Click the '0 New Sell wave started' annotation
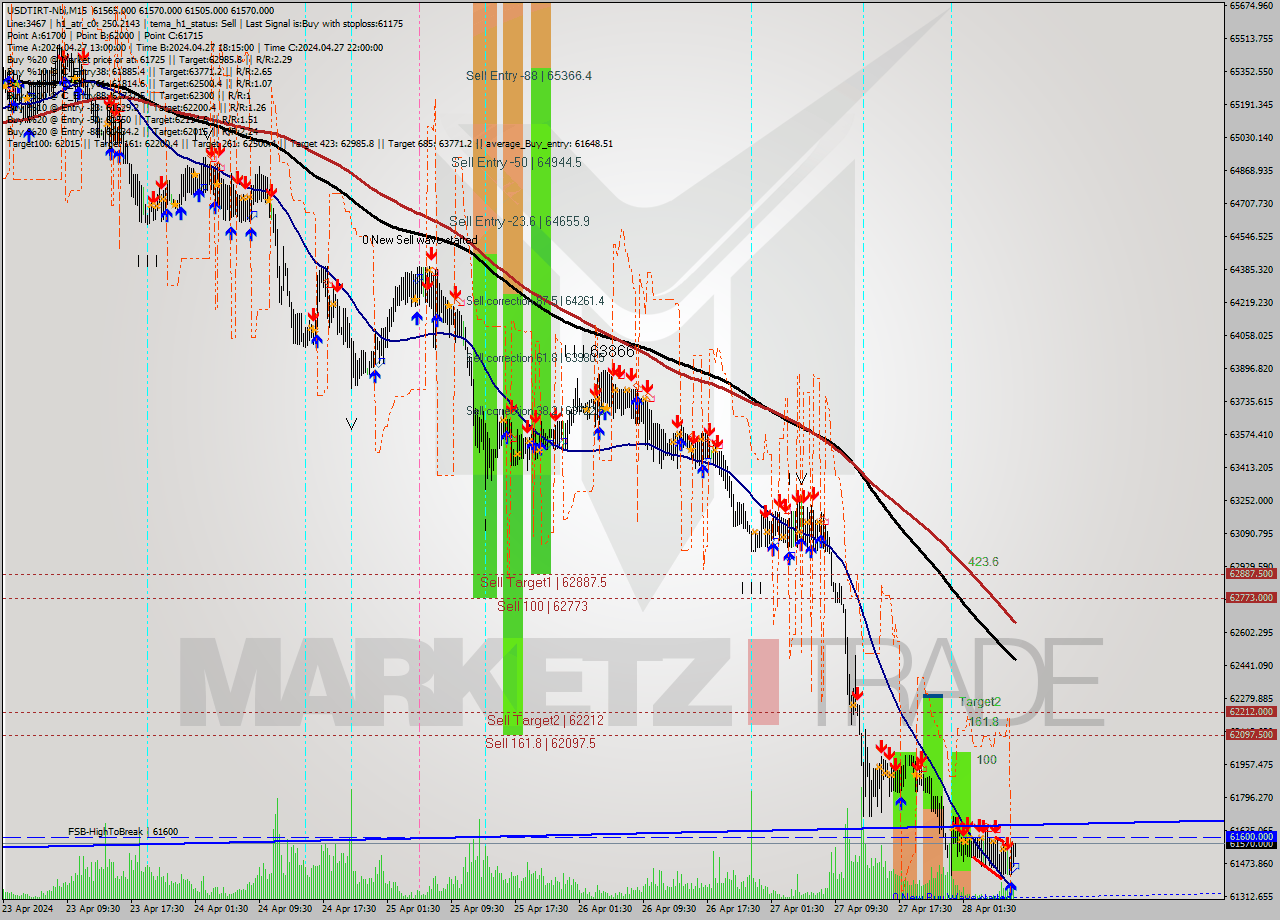Viewport: 1280px width, 920px height. click(x=420, y=240)
